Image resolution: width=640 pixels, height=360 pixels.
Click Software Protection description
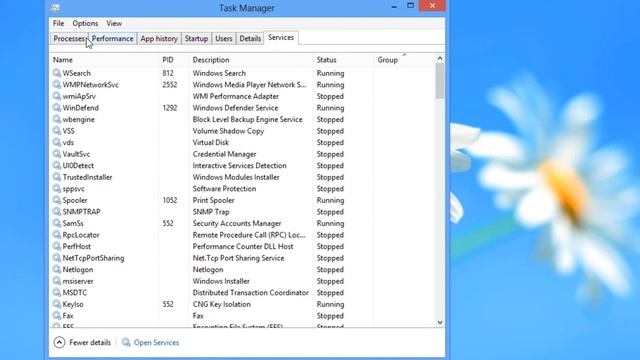tap(224, 189)
